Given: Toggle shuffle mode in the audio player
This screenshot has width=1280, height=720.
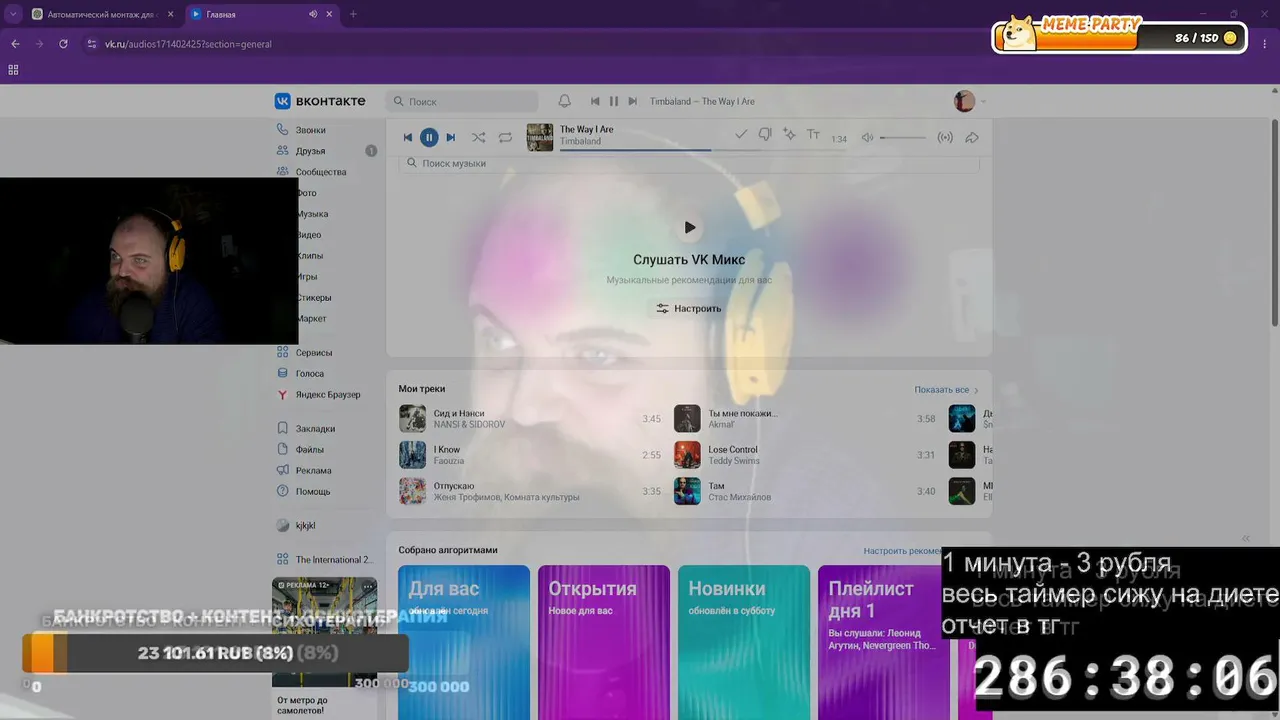Looking at the screenshot, I should (479, 137).
